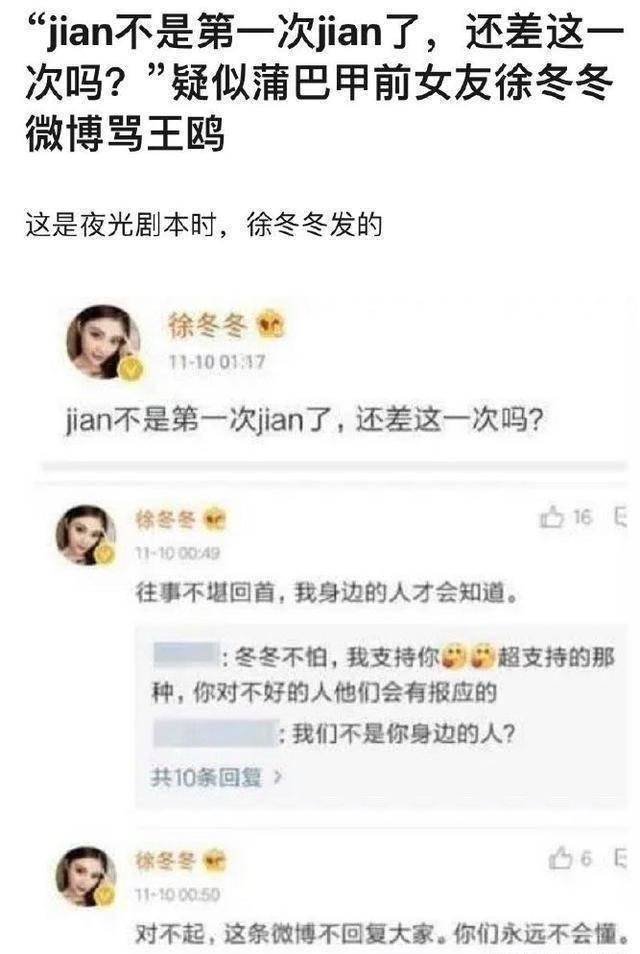This screenshot has width=640, height=954.
Task: Open the reply icon beside 16 likes
Action: (621, 518)
